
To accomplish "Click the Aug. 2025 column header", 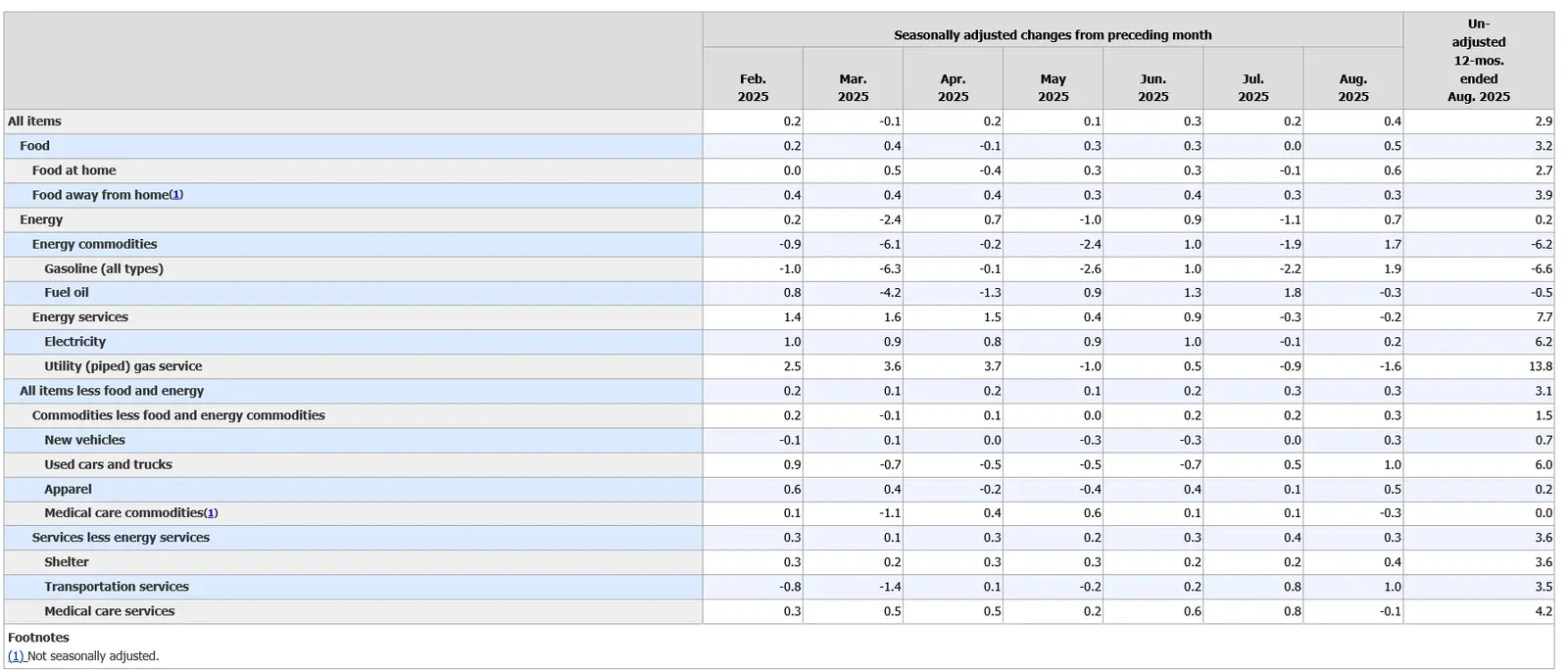I will 1352,87.
